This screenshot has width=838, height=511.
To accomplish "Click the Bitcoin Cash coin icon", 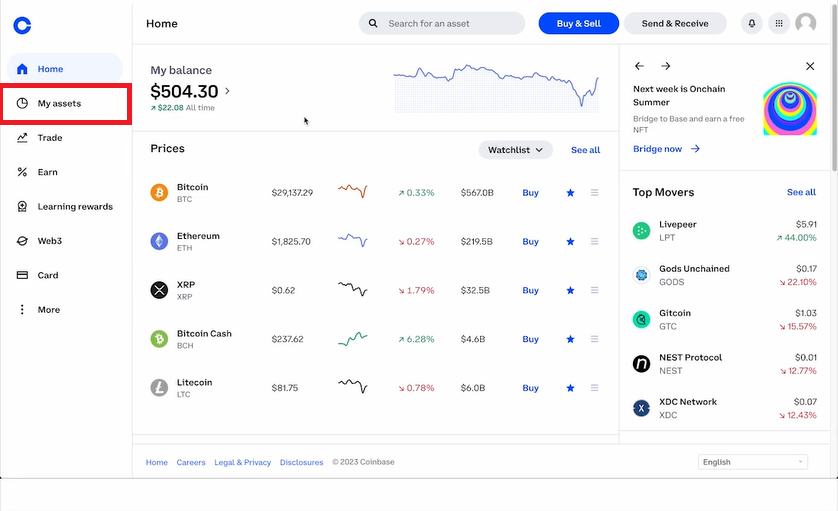I will pyautogui.click(x=159, y=339).
